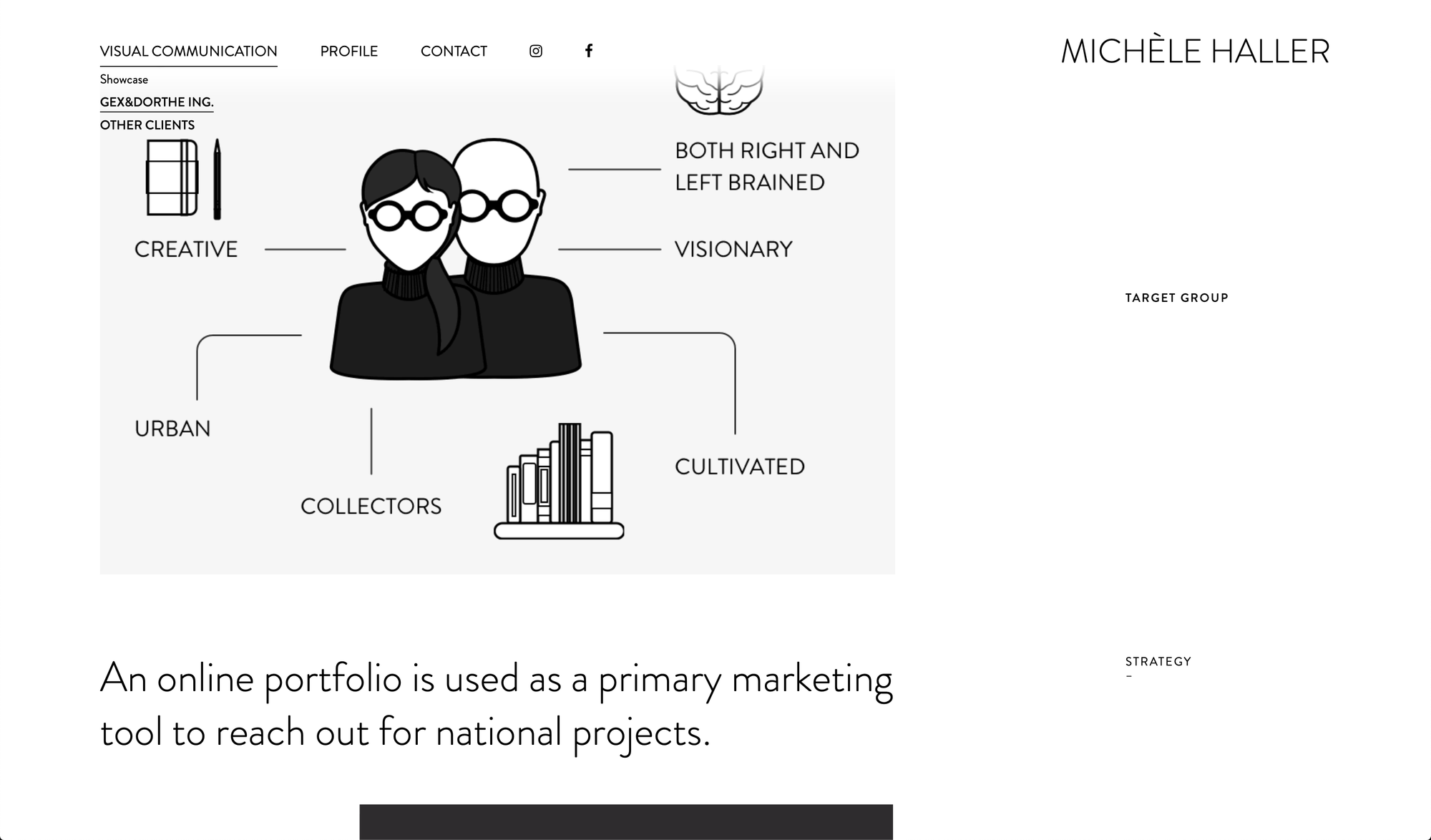Click the Collectors label in the infographic
The width and height of the screenshot is (1431, 840).
(x=371, y=506)
